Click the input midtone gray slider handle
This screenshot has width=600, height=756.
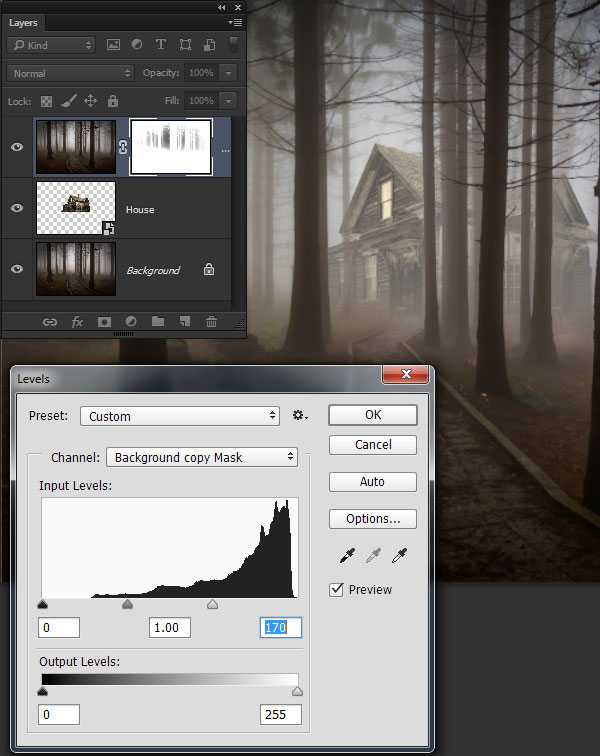(127, 604)
